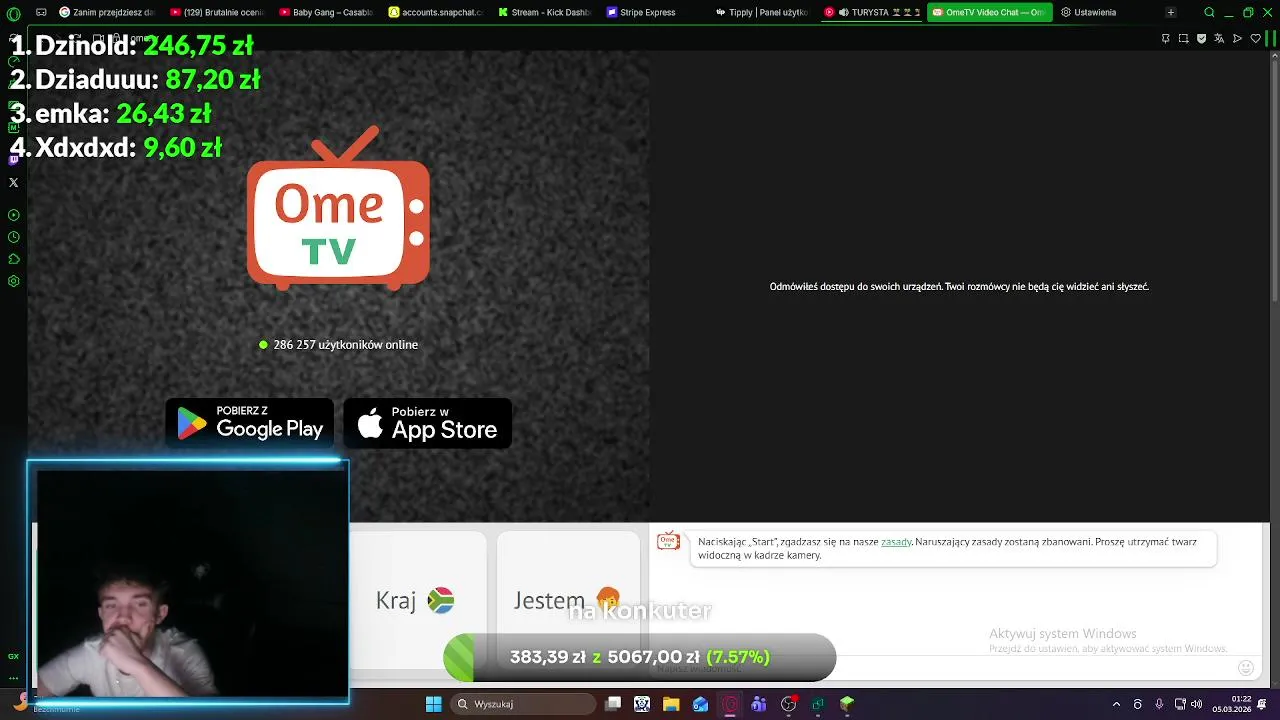The image size is (1280, 720).
Task: Open the send/flow arrow icon
Action: tap(1237, 38)
